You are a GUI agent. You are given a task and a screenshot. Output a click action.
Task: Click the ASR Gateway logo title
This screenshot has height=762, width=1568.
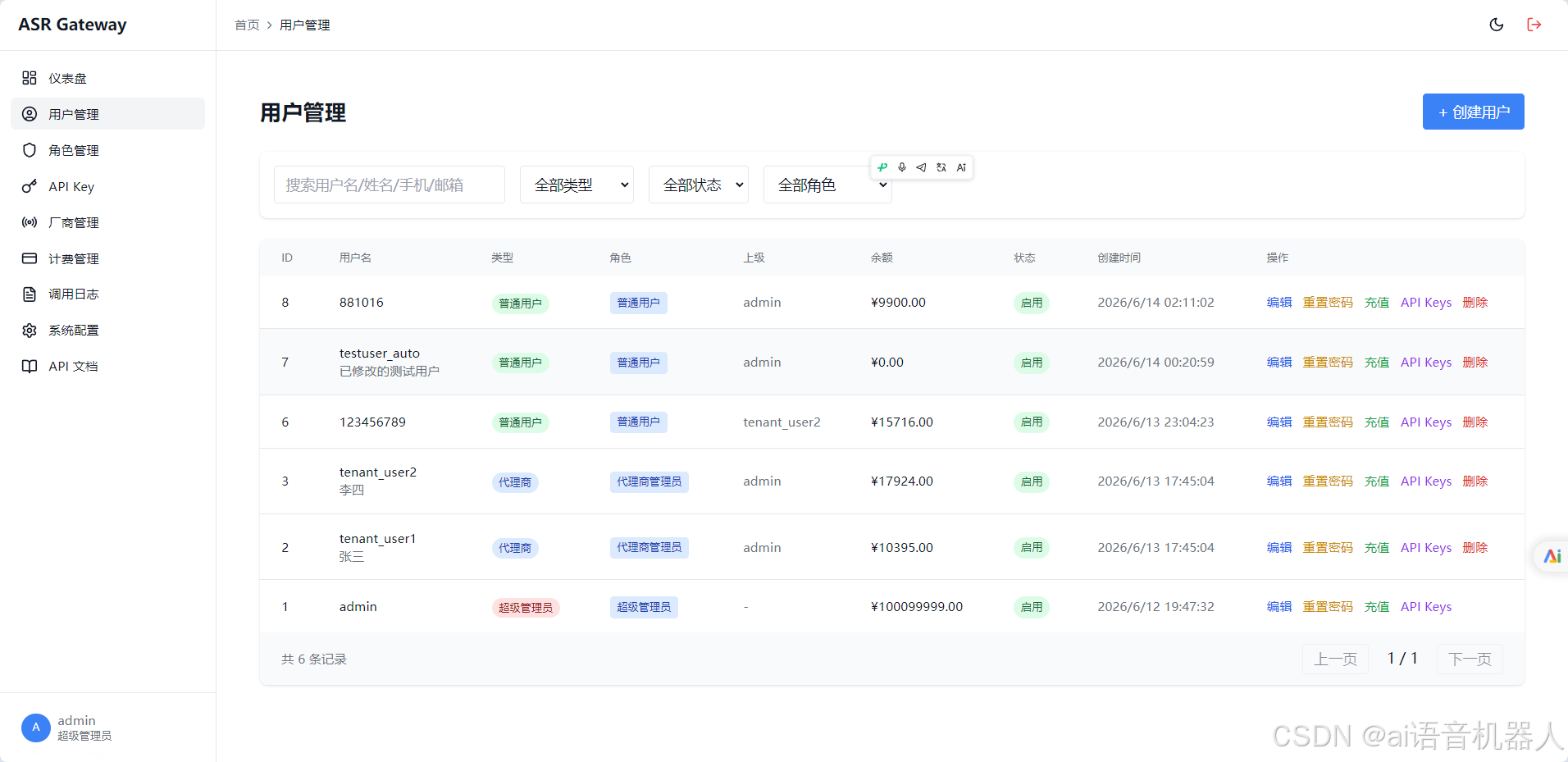click(72, 25)
